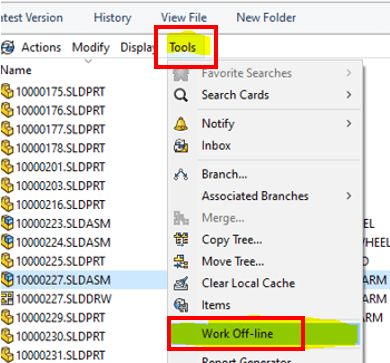Open the Modify menu

point(91,47)
